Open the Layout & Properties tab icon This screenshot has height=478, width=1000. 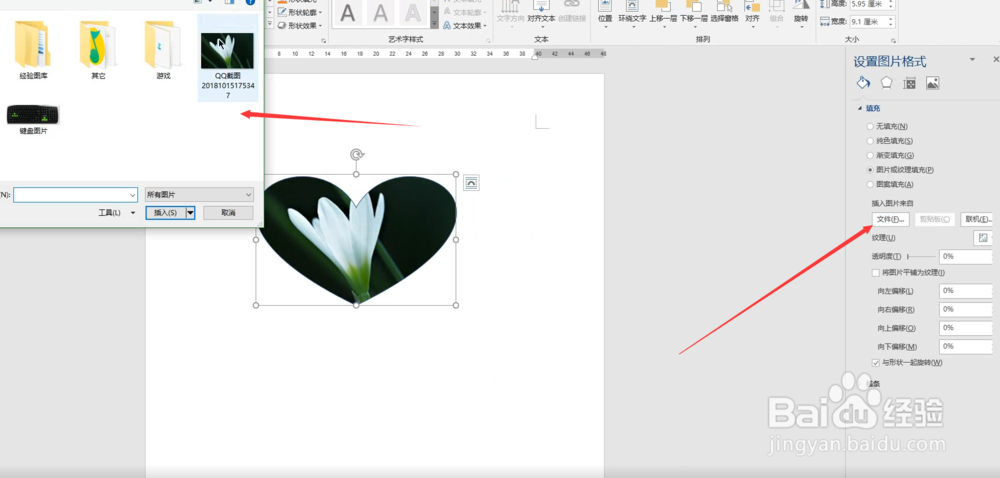(910, 83)
